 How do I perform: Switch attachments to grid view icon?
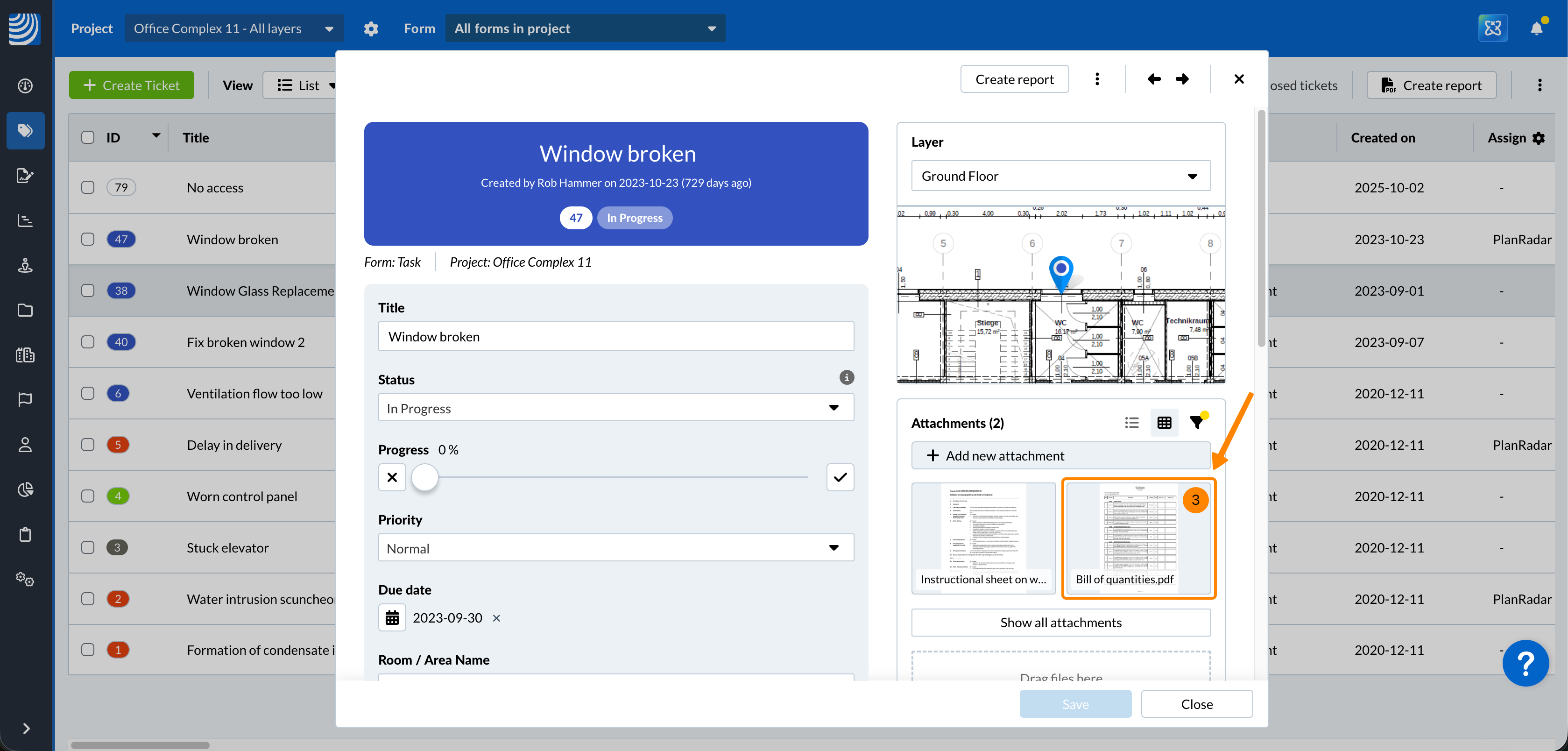pyautogui.click(x=1164, y=422)
